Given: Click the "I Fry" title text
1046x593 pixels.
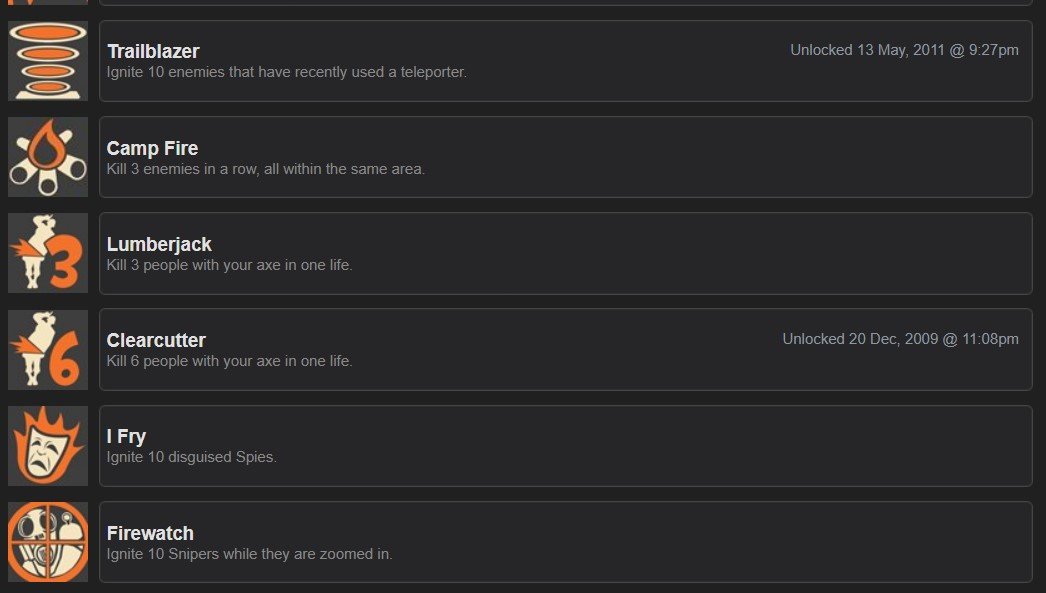Looking at the screenshot, I should [126, 436].
